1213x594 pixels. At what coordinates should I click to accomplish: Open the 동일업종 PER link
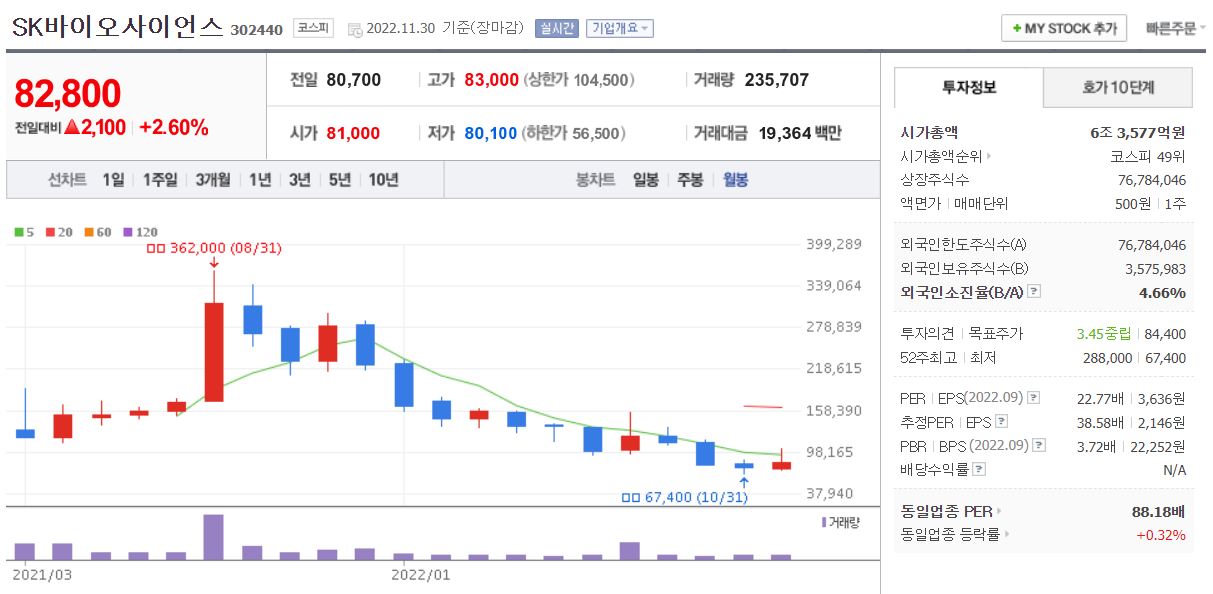pos(950,511)
